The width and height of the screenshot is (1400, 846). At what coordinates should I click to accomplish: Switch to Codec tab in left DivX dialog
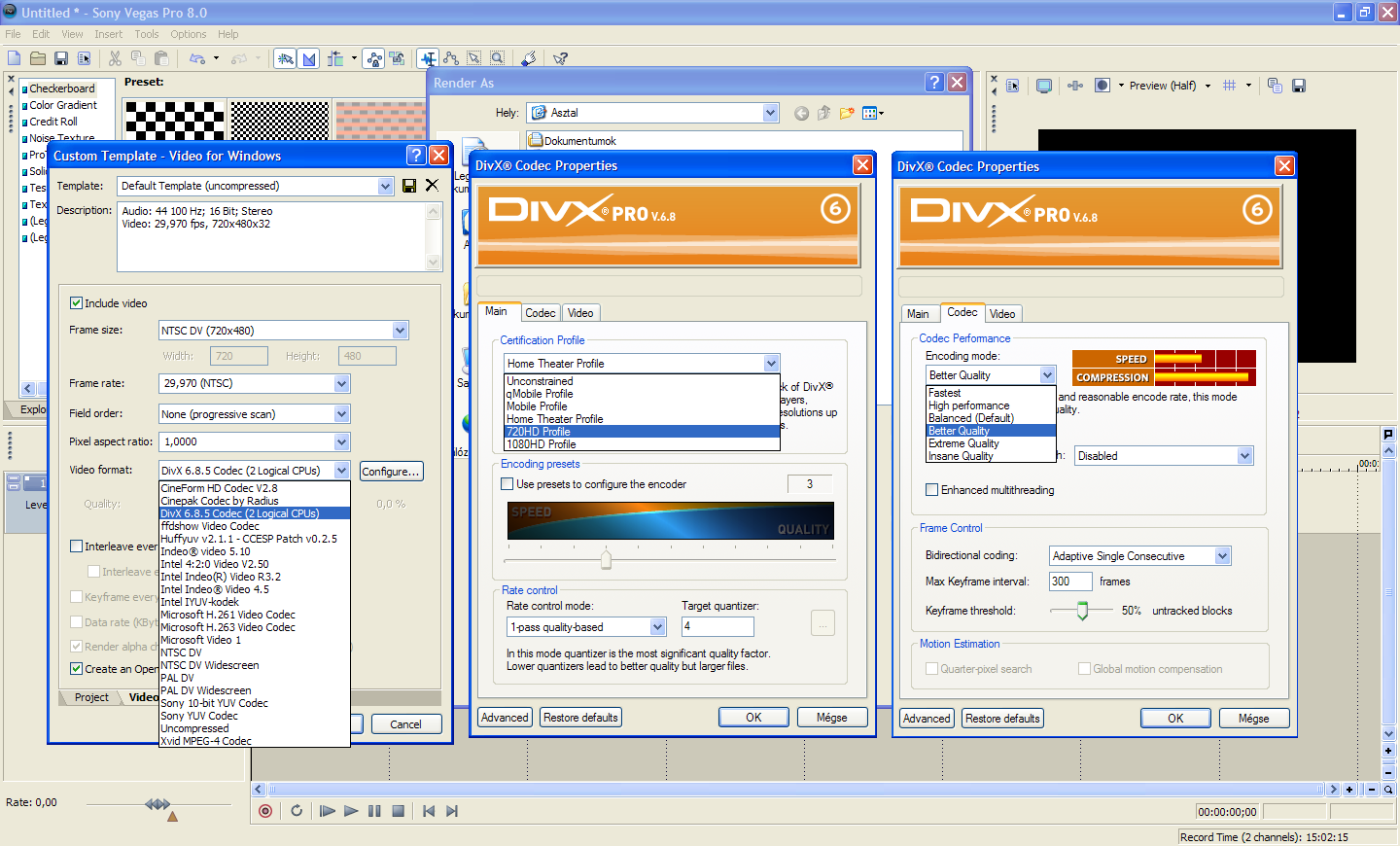click(x=541, y=313)
